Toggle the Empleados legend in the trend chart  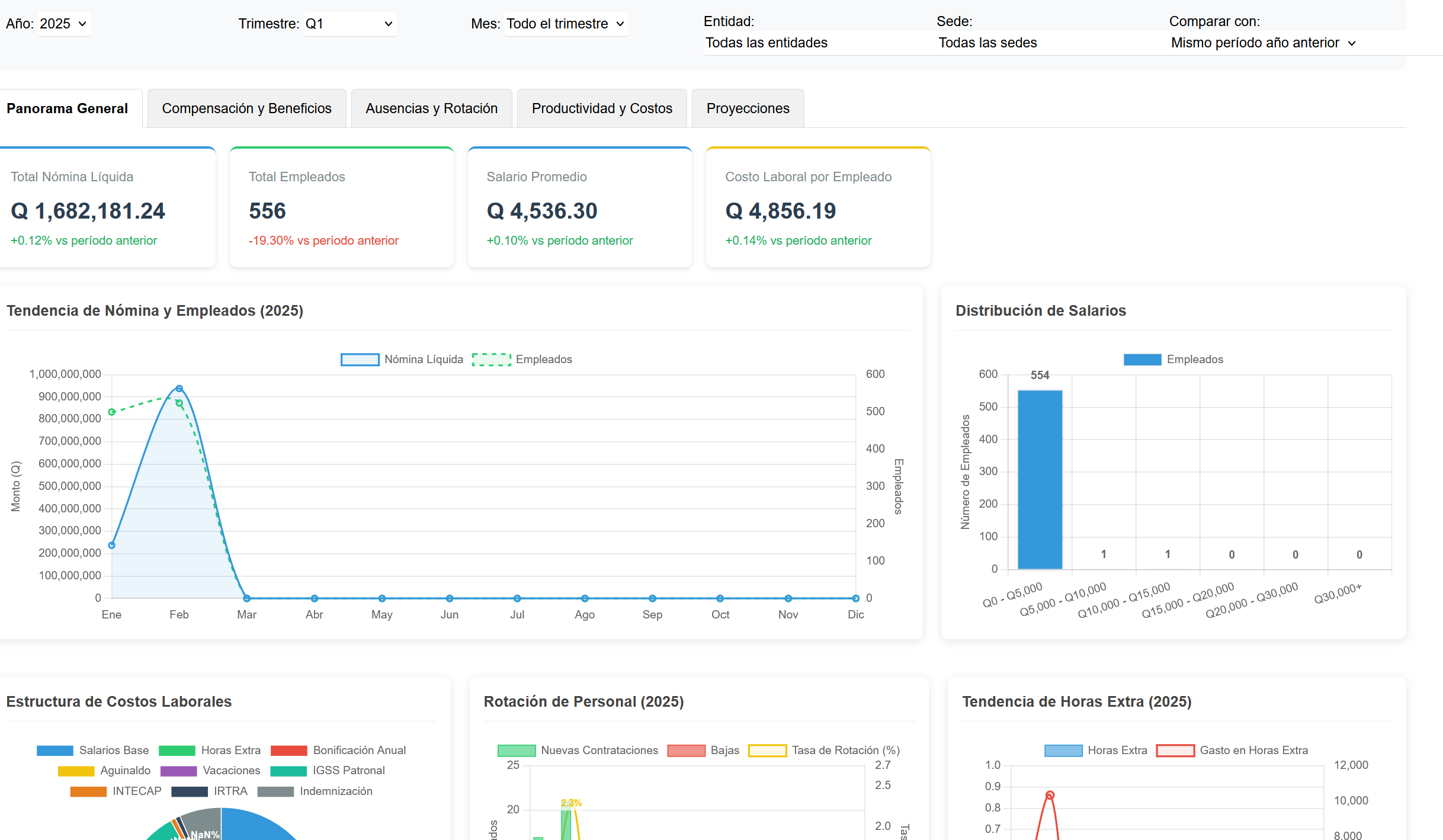pyautogui.click(x=522, y=360)
